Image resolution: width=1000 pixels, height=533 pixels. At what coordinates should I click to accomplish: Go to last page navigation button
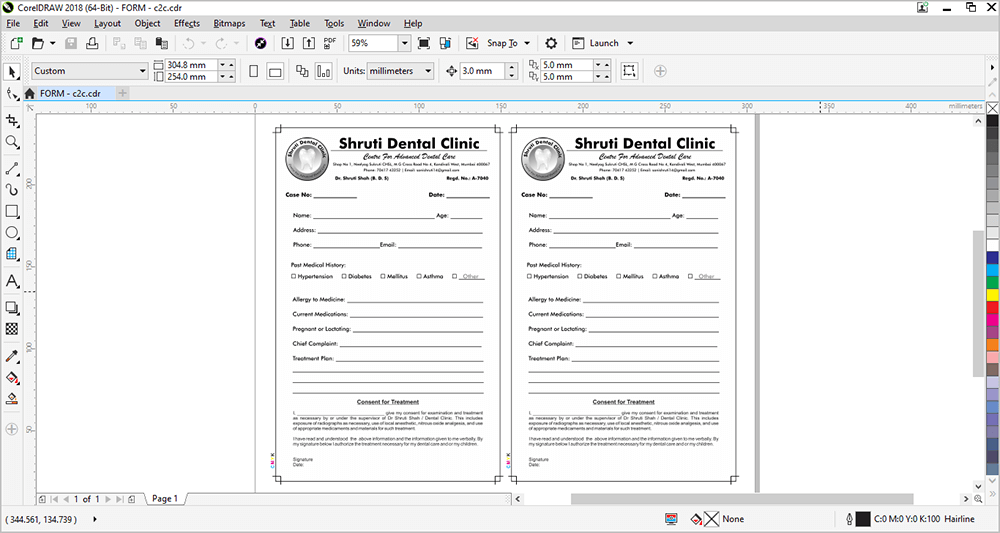click(119, 499)
